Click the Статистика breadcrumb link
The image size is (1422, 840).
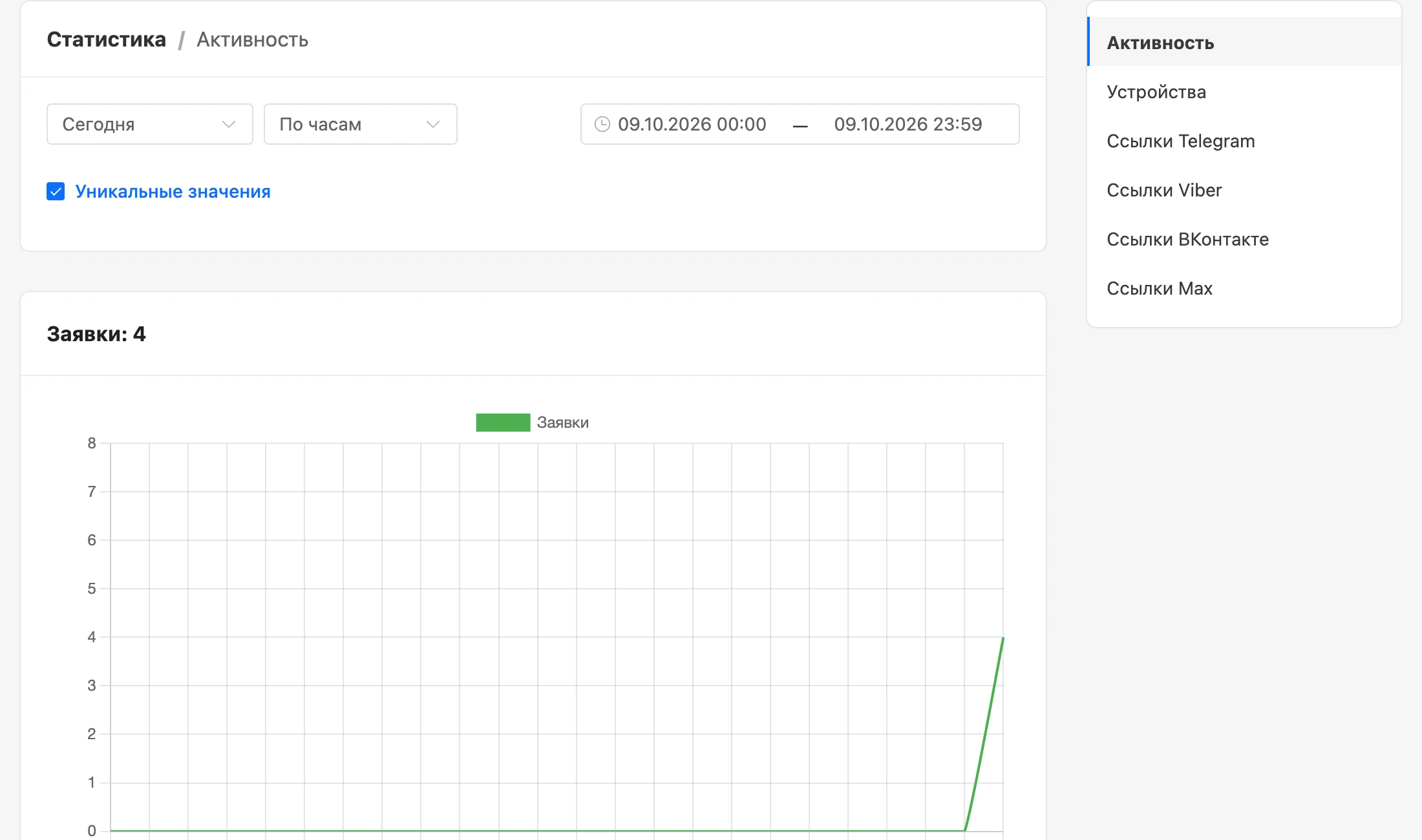(107, 39)
